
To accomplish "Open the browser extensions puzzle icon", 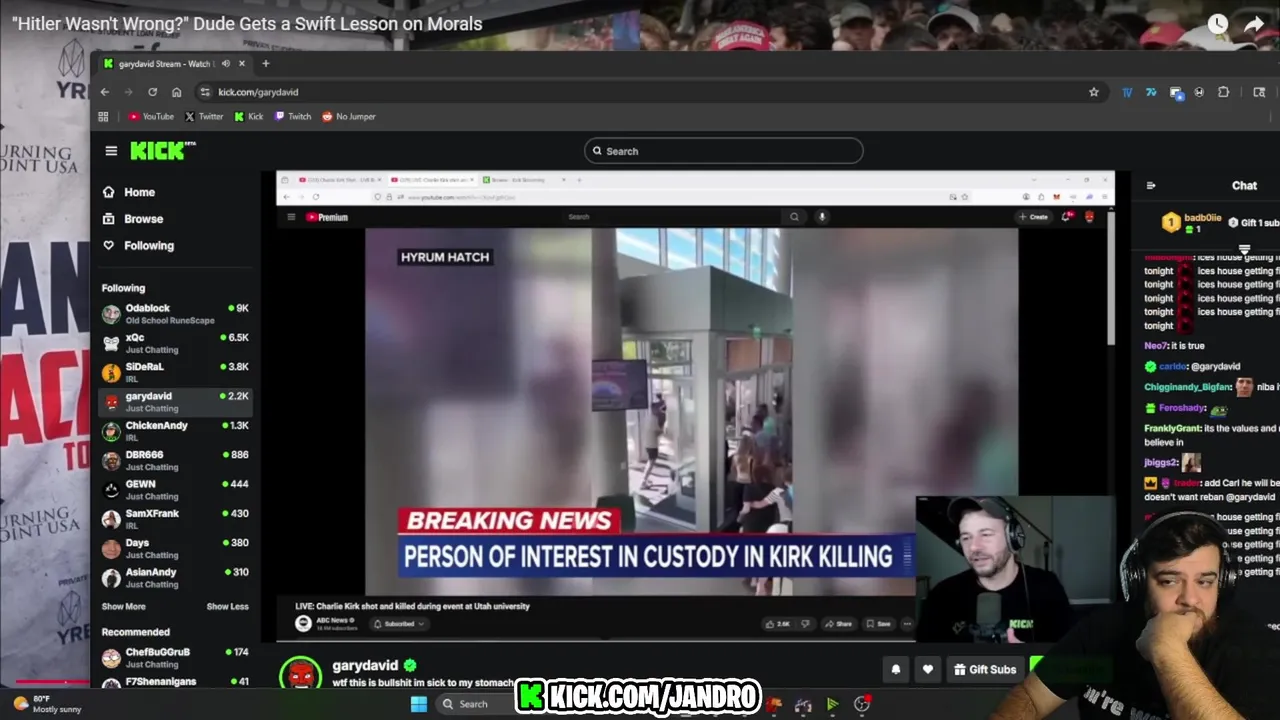I will (x=1223, y=92).
